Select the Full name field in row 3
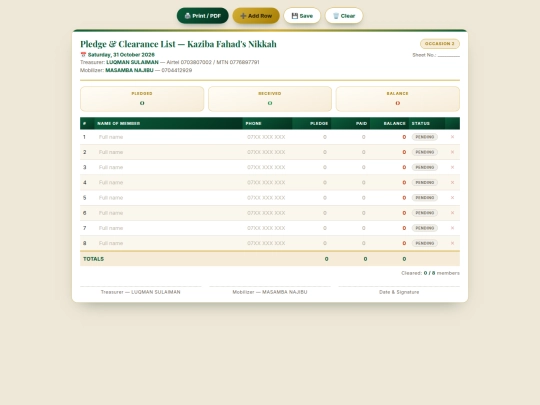Viewport: 540px width, 405px height. pyautogui.click(x=169, y=167)
